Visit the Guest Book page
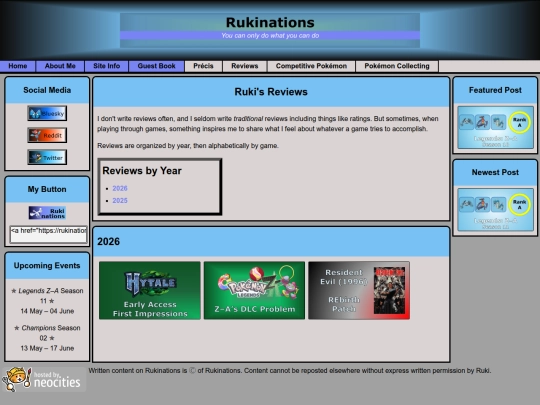This screenshot has width=540, height=405. tap(156, 66)
